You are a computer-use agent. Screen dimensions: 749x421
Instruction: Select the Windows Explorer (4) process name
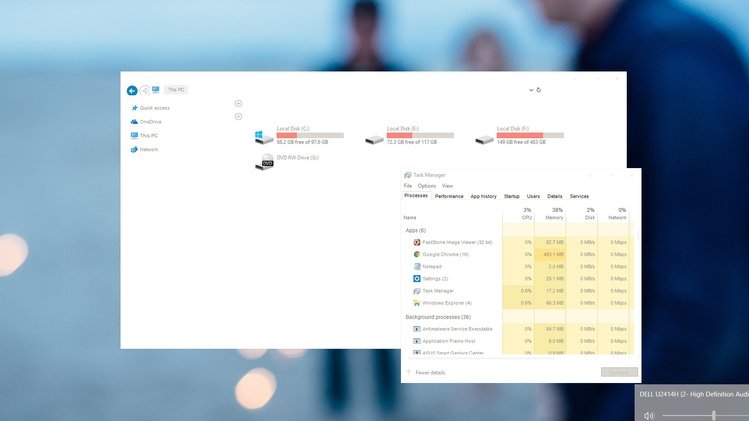[x=447, y=303]
